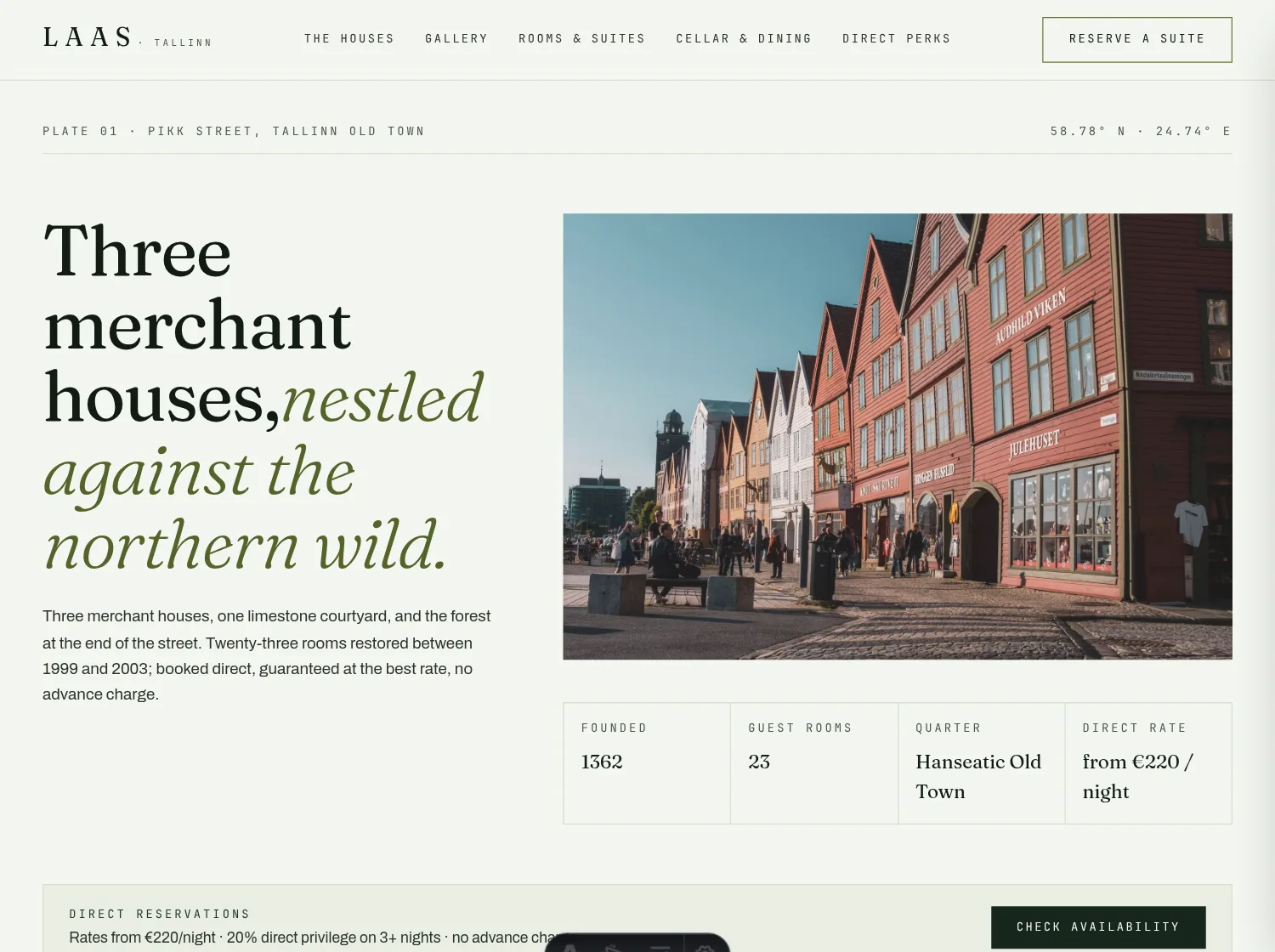Navigate to Cellar & Dining
The width and height of the screenshot is (1275, 952).
tap(744, 39)
